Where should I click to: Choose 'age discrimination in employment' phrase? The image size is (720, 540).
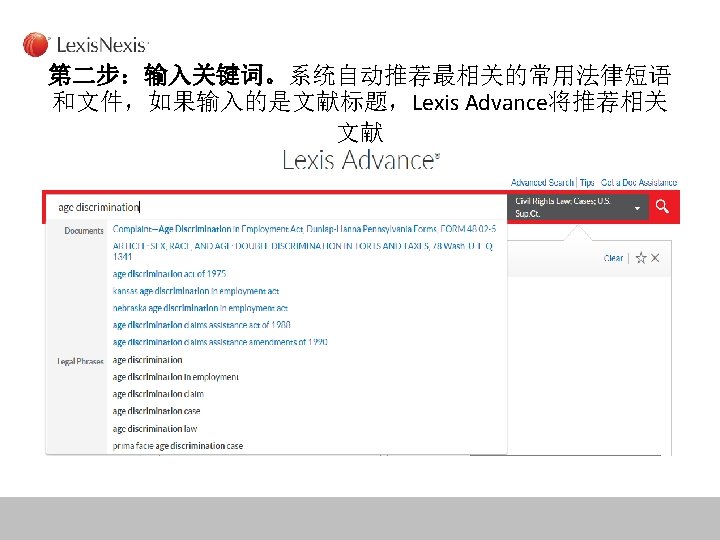tap(175, 377)
